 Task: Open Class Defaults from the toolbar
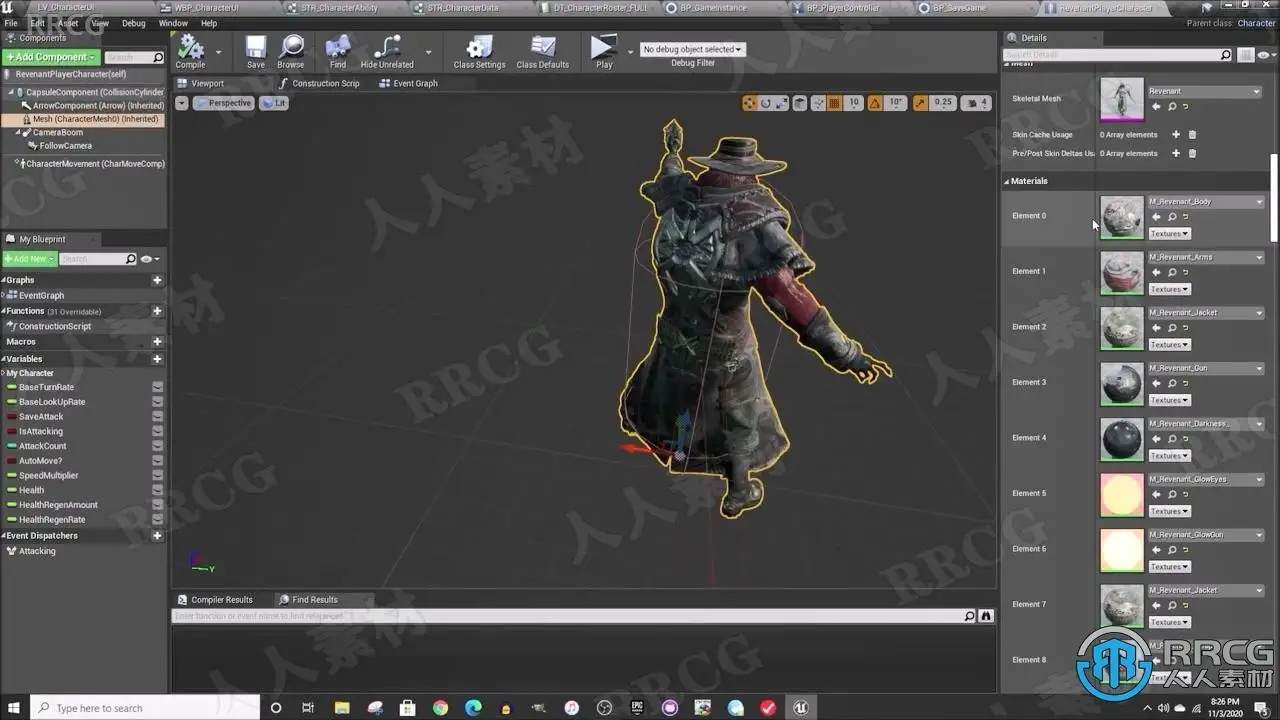pos(542,51)
